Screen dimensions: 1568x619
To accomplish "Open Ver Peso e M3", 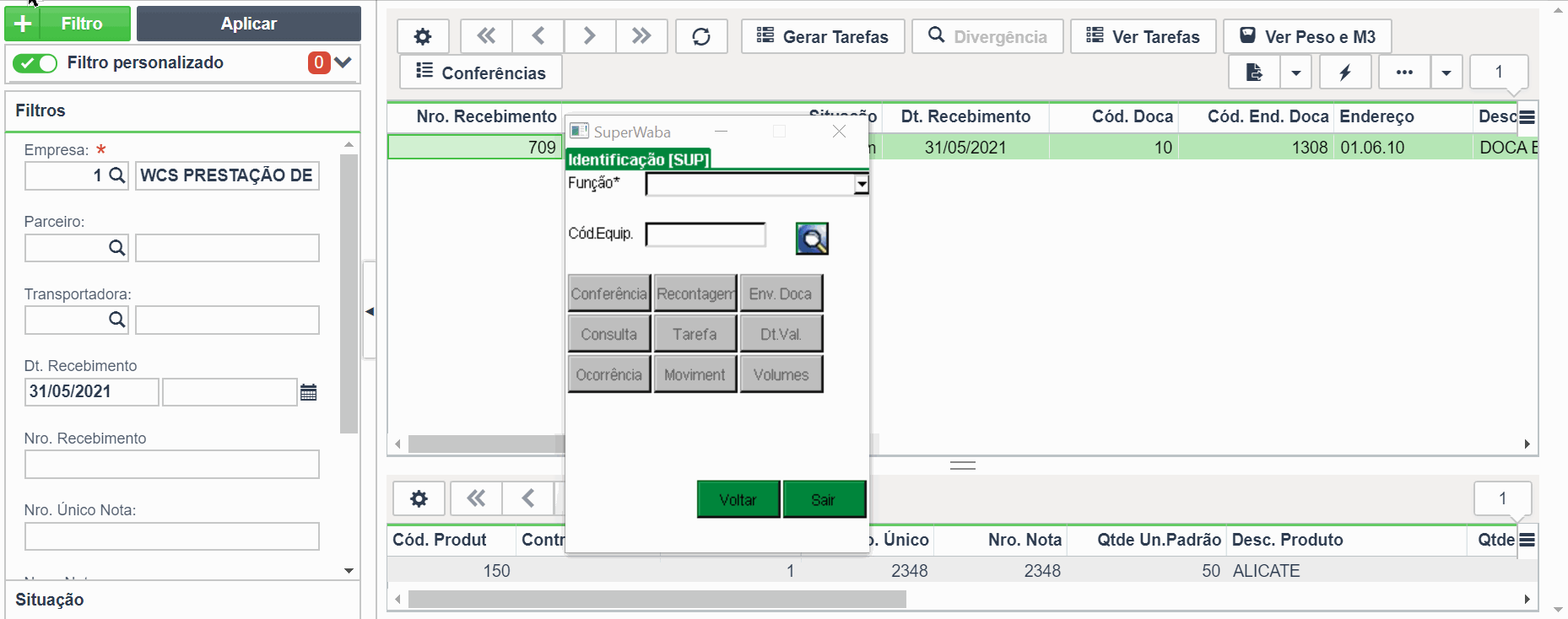I will [1307, 36].
